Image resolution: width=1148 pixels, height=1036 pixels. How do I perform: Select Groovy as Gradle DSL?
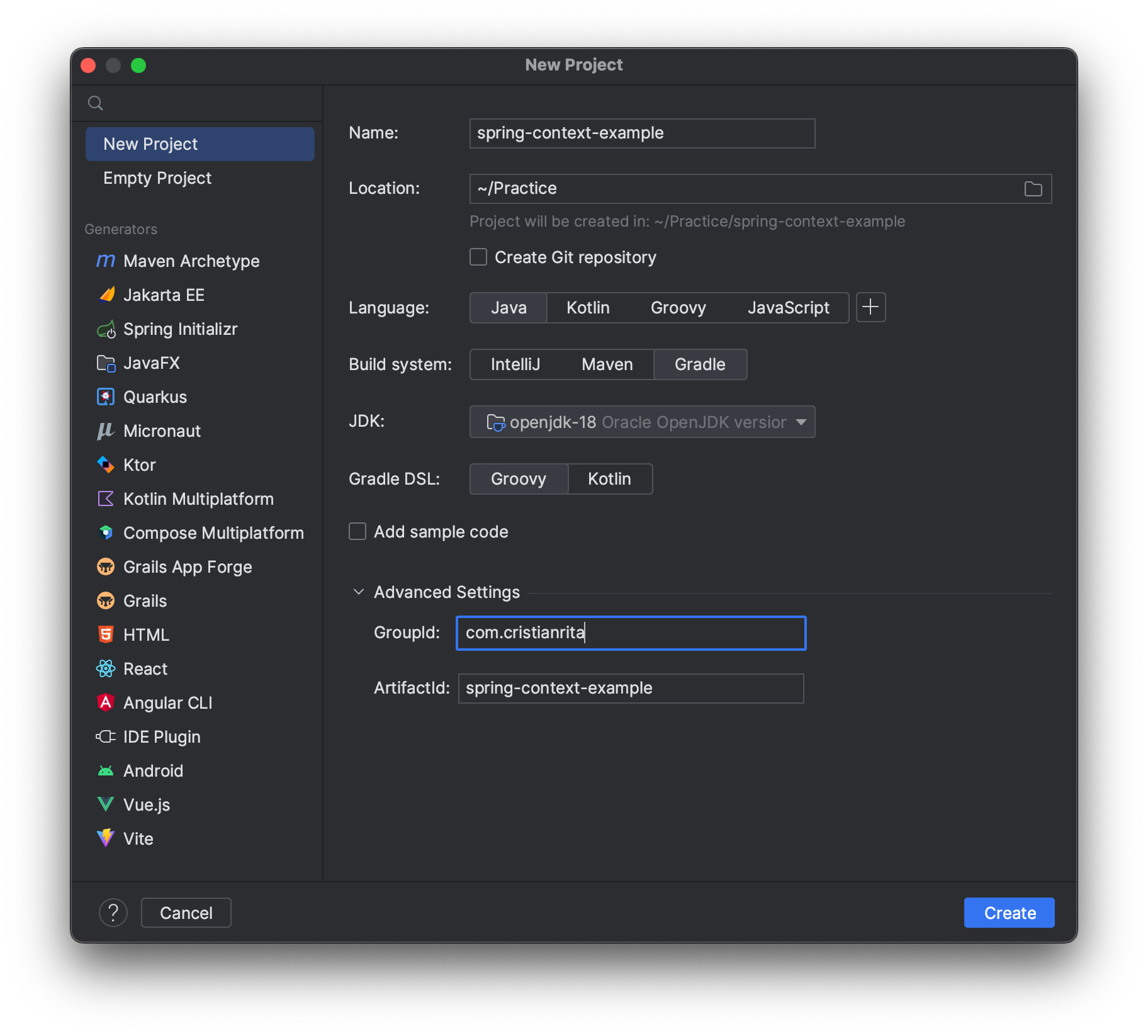point(519,479)
